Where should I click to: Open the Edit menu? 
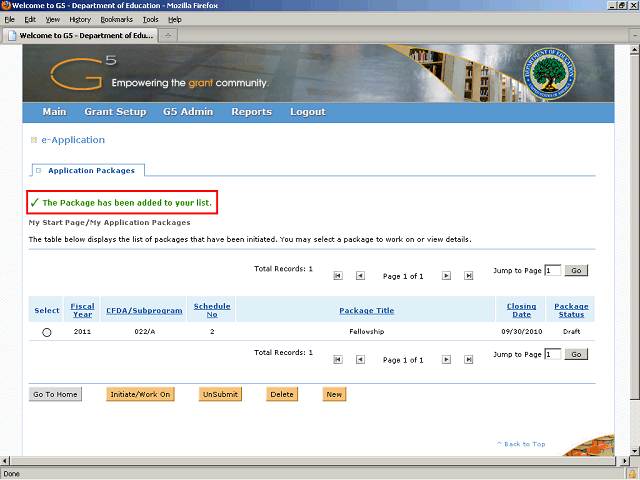pos(30,20)
